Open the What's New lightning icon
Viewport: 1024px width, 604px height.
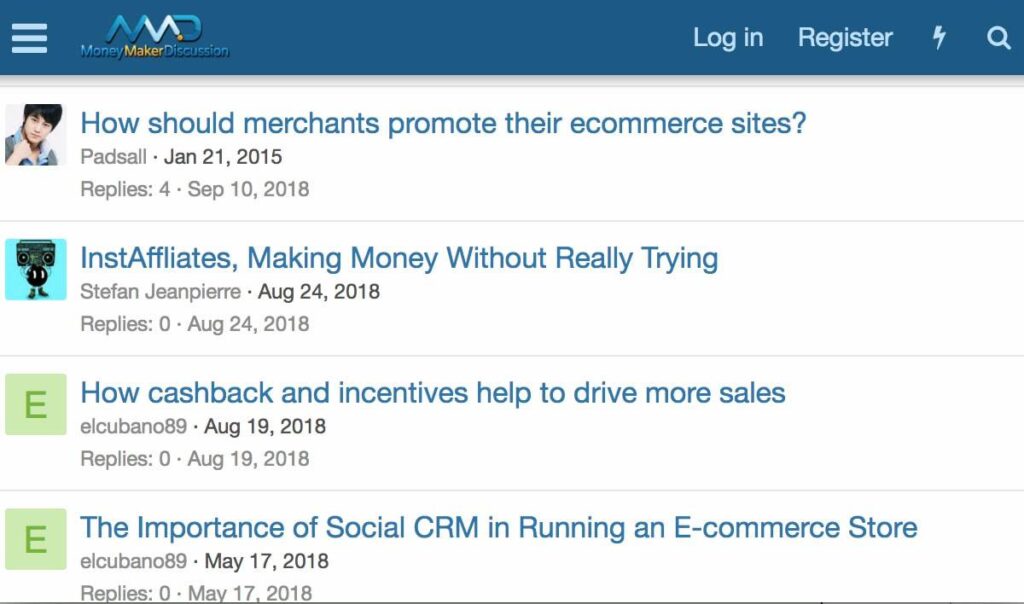click(x=939, y=38)
